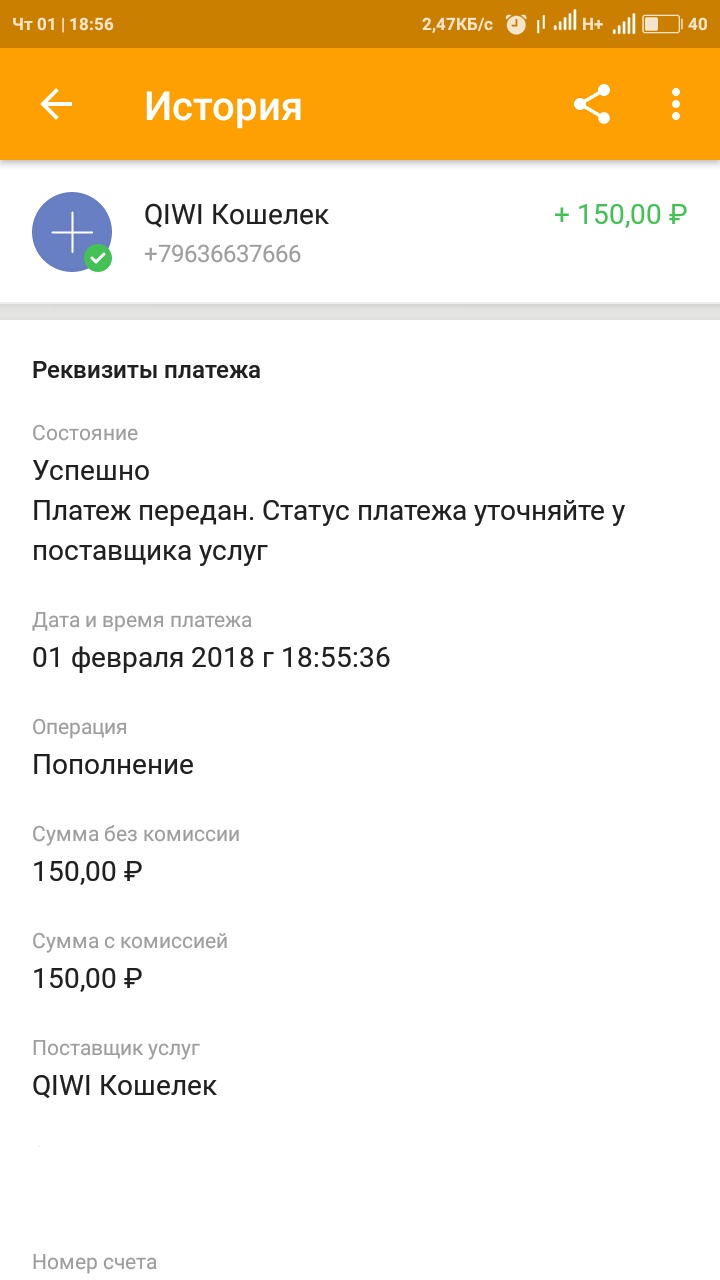Viewport: 720px width, 1280px height.
Task: Tap the Успешно payment status
Action: pos(91,470)
